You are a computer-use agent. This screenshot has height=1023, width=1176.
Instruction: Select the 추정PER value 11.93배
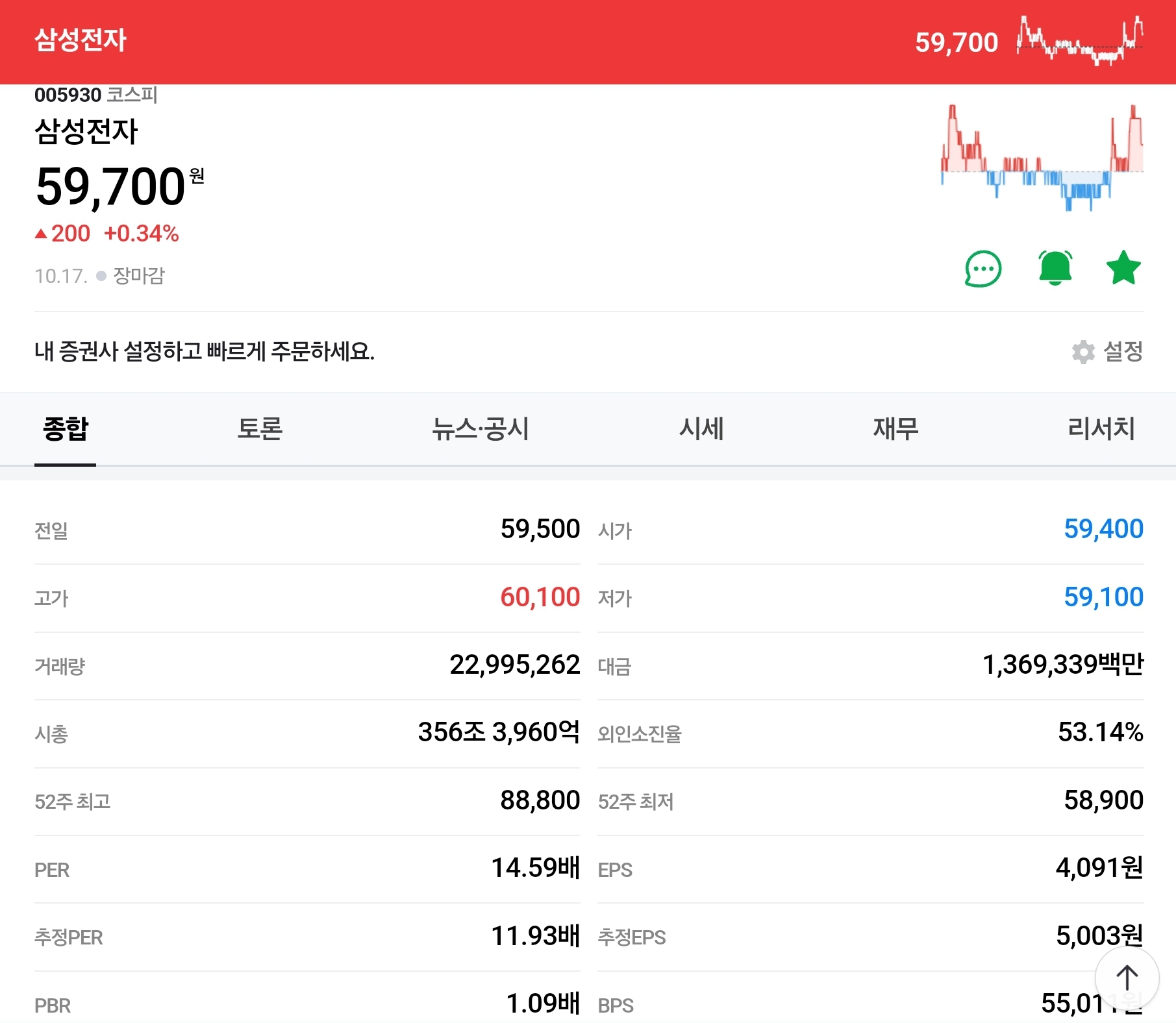point(536,936)
